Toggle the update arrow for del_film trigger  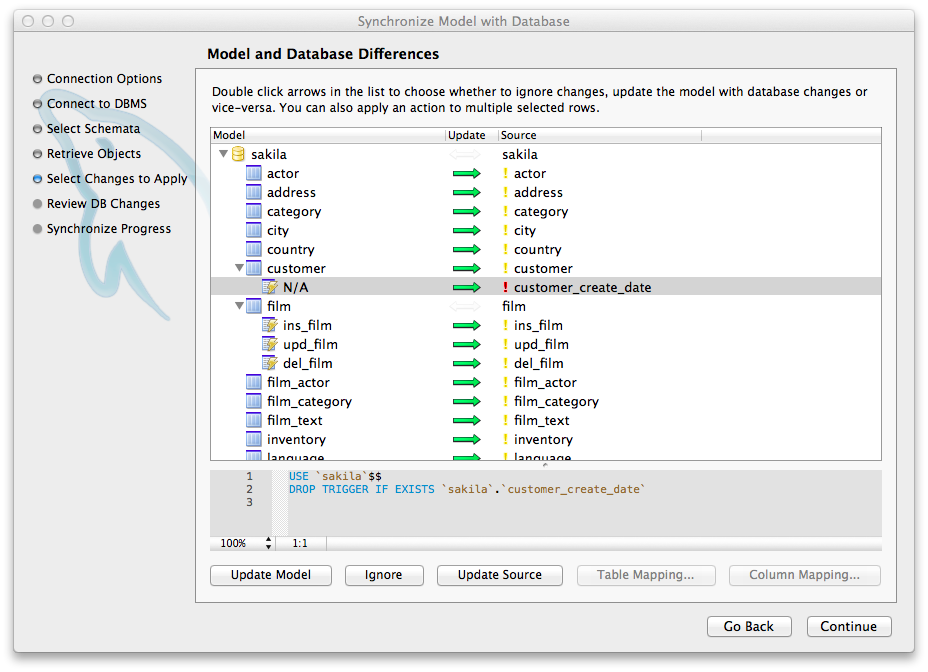pos(466,364)
